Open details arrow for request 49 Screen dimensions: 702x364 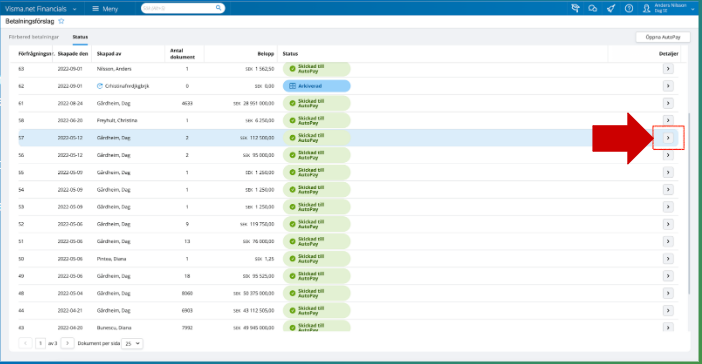[668, 276]
